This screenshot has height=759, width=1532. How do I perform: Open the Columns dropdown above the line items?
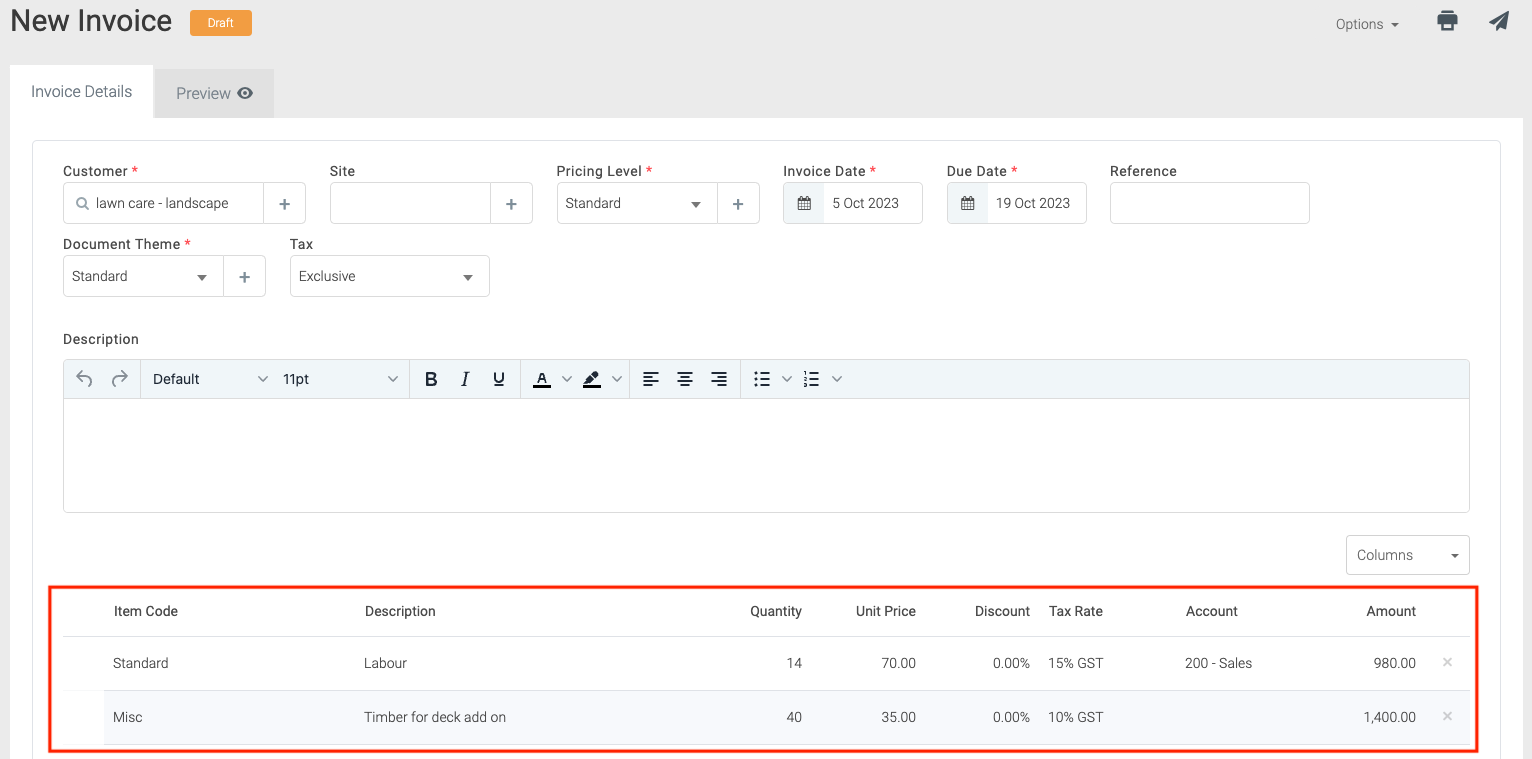1407,554
